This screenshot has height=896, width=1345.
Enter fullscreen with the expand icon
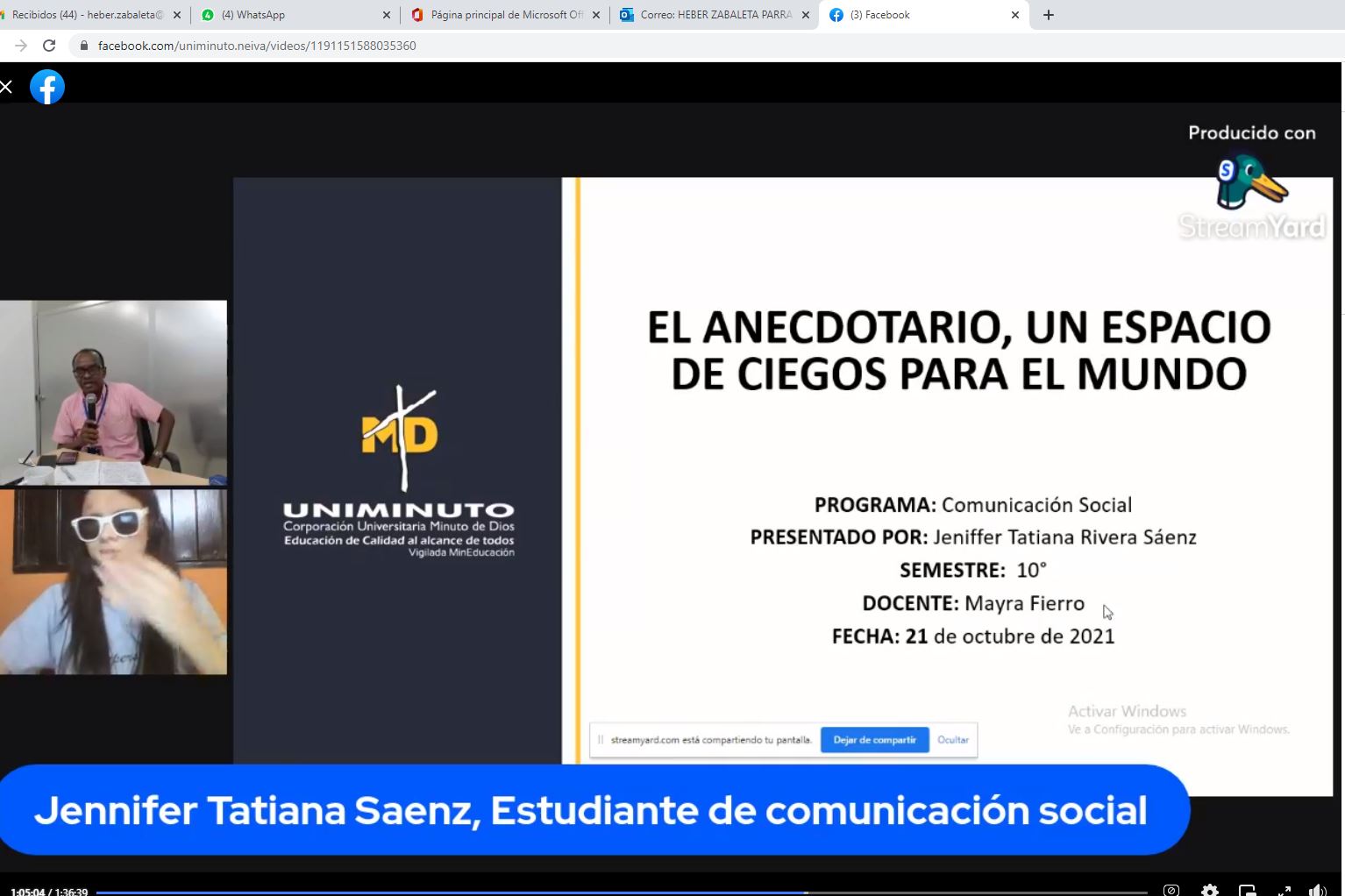pyautogui.click(x=1285, y=891)
